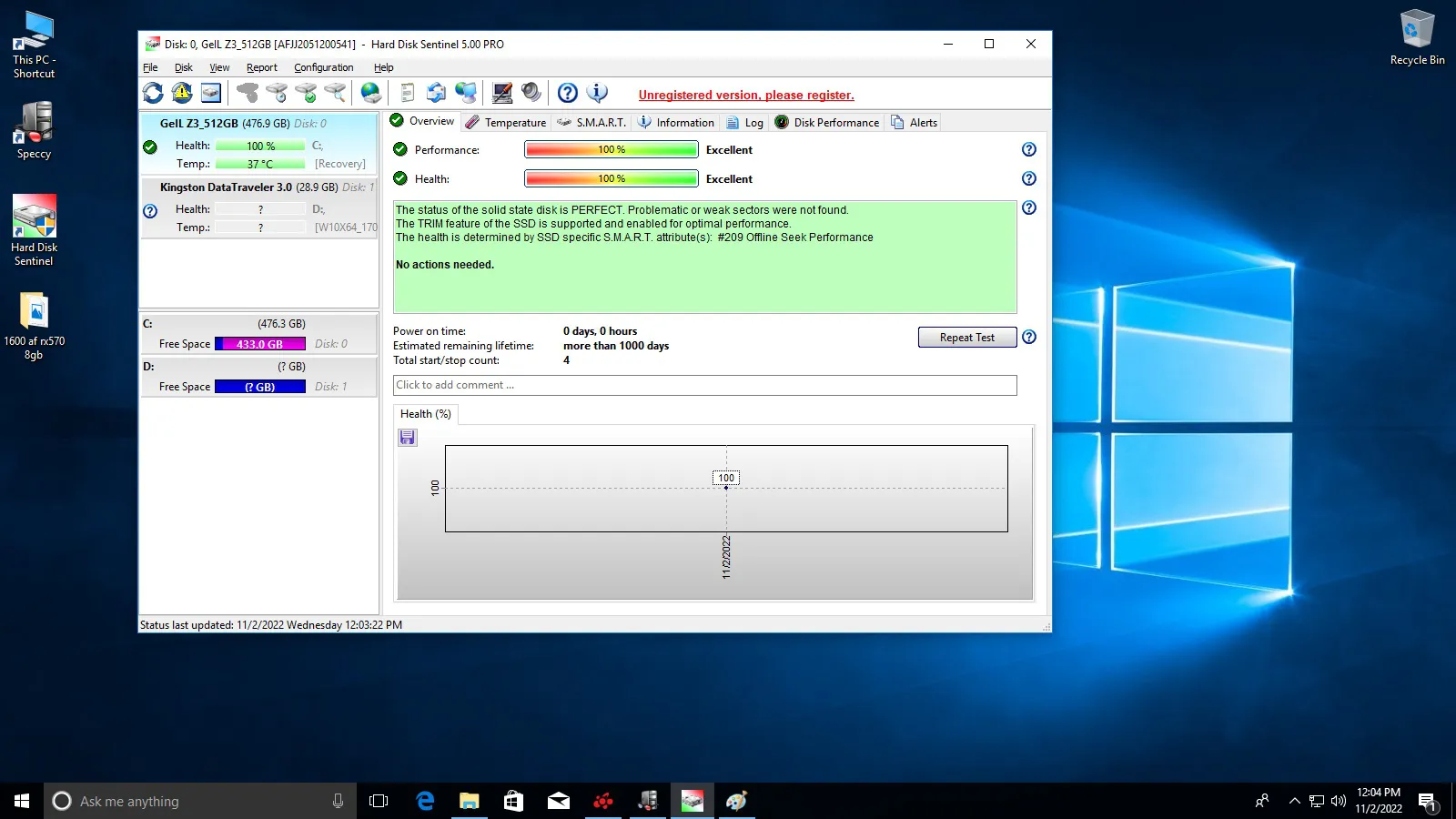This screenshot has width=1456, height=819.
Task: Select the Health (%) graph tab
Action: pyautogui.click(x=426, y=414)
